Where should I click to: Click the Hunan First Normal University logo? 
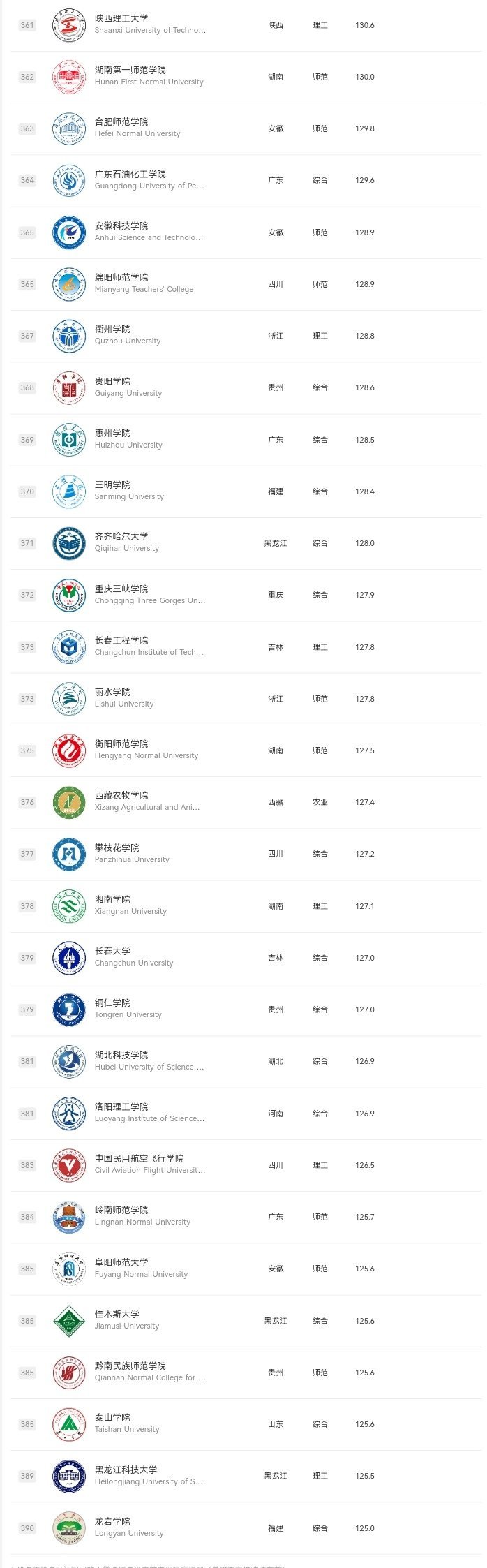pos(69,77)
